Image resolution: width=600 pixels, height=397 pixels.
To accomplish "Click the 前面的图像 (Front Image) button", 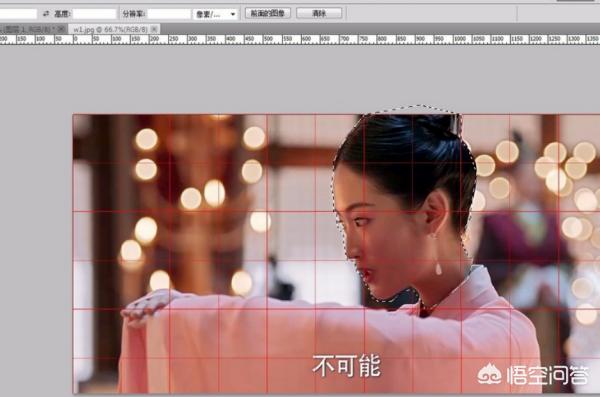I will [x=267, y=13].
